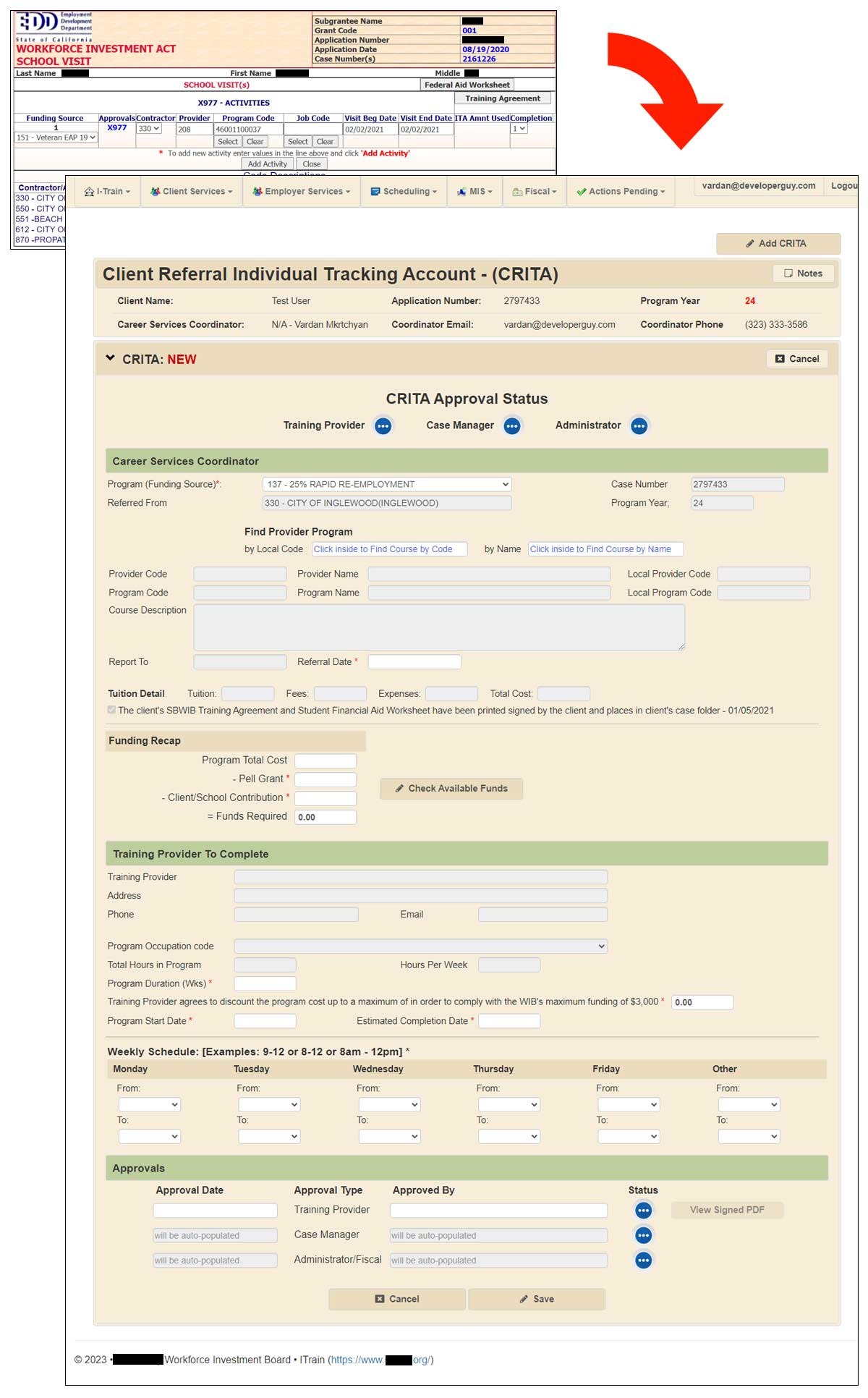Open Thursday To time dropdown

(x=509, y=1137)
